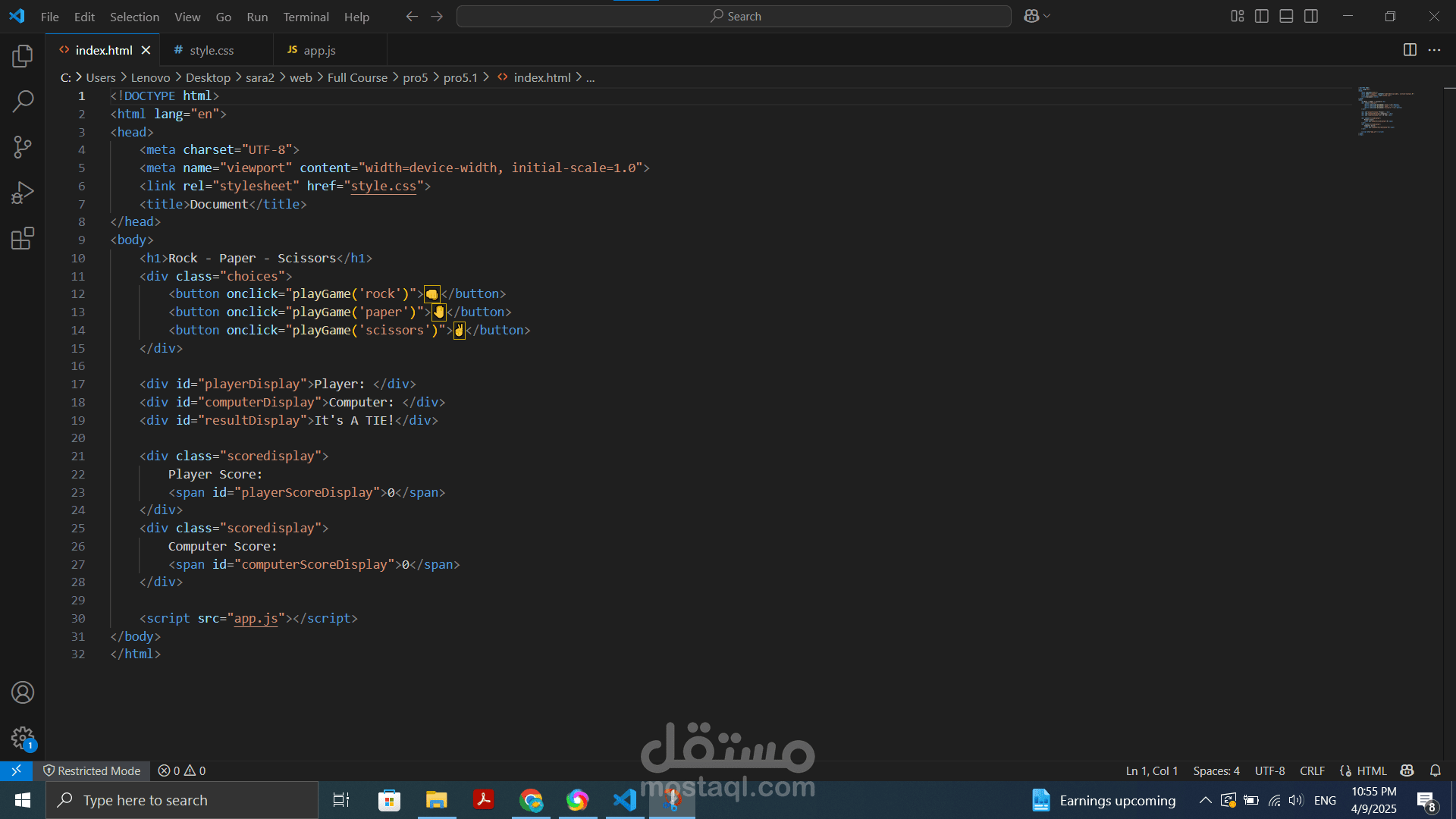Open File Explorer from taskbar
Image resolution: width=1456 pixels, height=819 pixels.
coord(437,800)
